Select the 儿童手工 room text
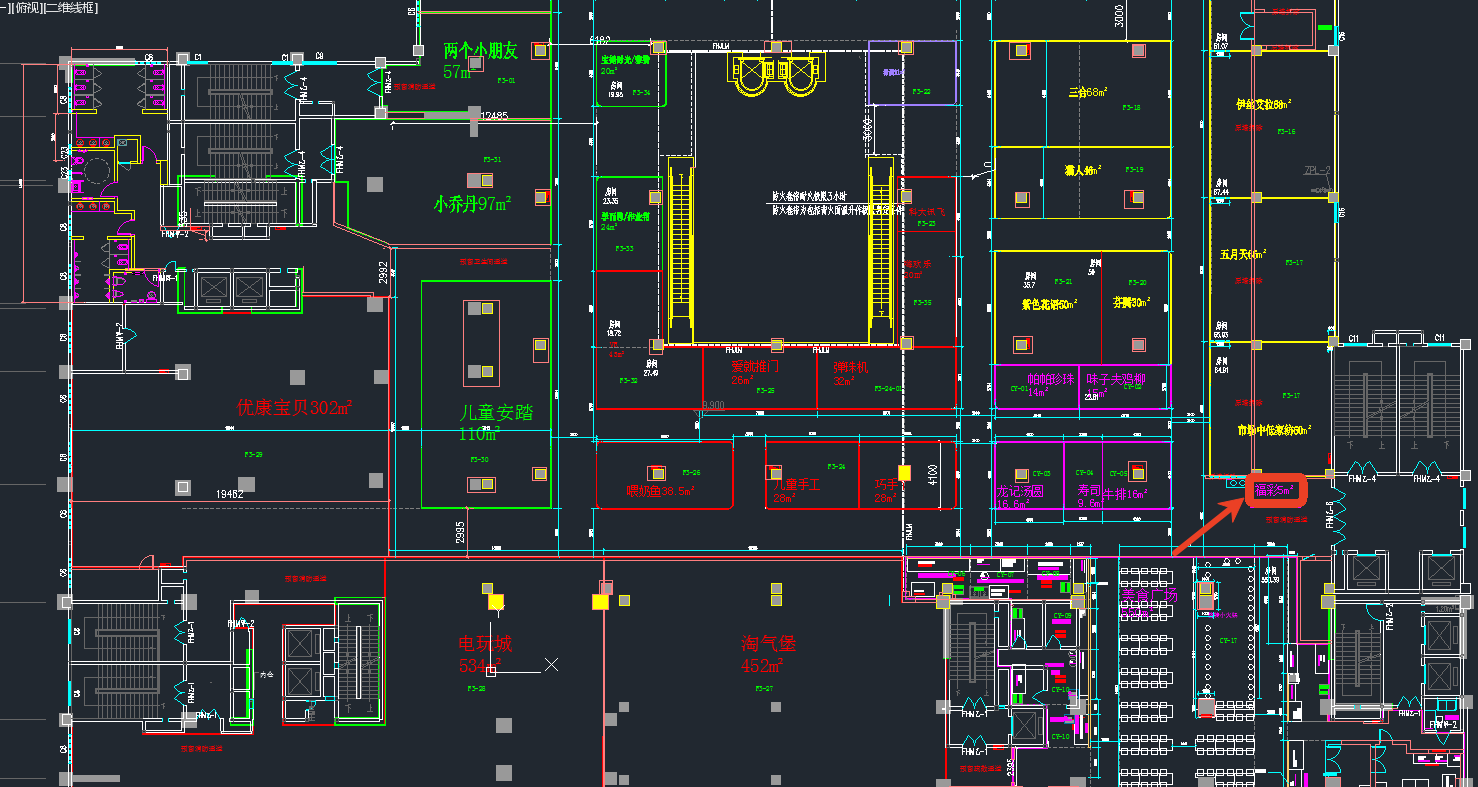The image size is (1478, 787). (795, 483)
